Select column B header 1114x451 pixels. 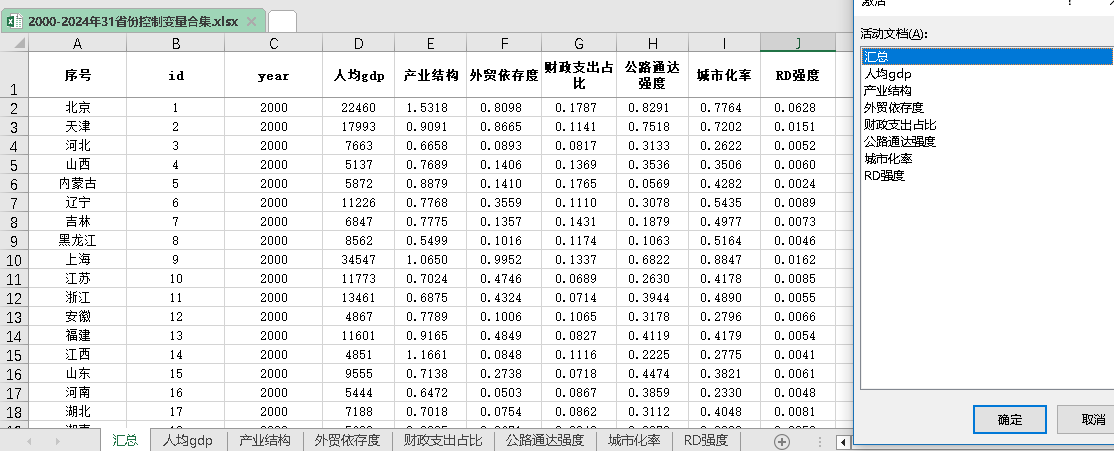click(x=175, y=43)
